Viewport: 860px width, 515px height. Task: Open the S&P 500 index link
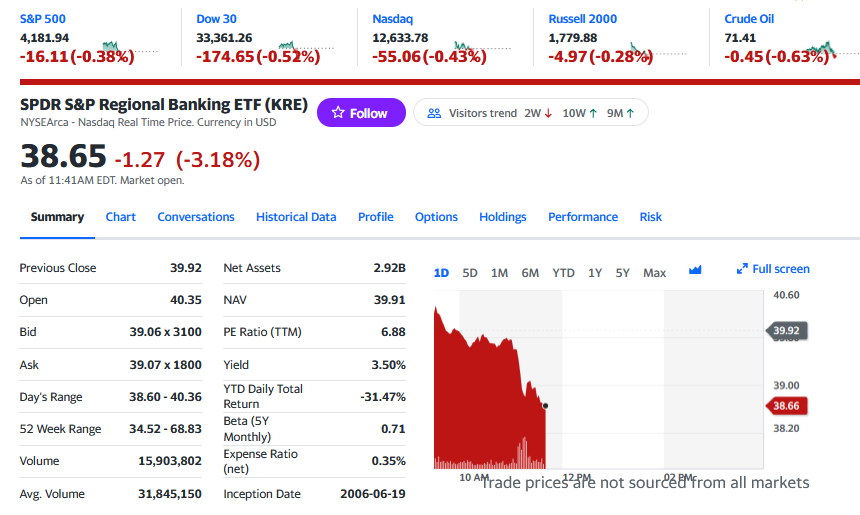coord(43,19)
